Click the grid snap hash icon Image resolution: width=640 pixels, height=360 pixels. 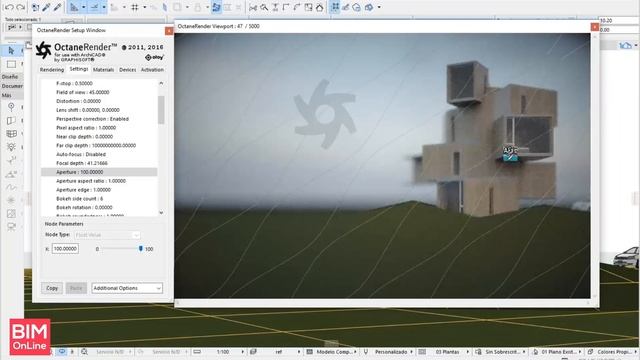tap(135, 7)
